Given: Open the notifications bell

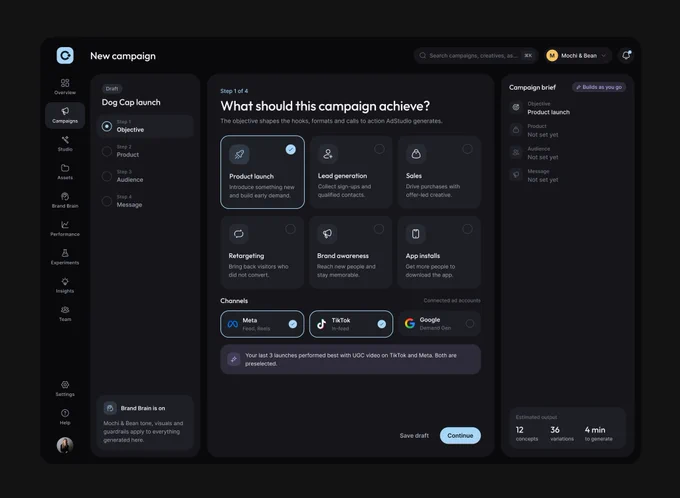Looking at the screenshot, I should [626, 56].
